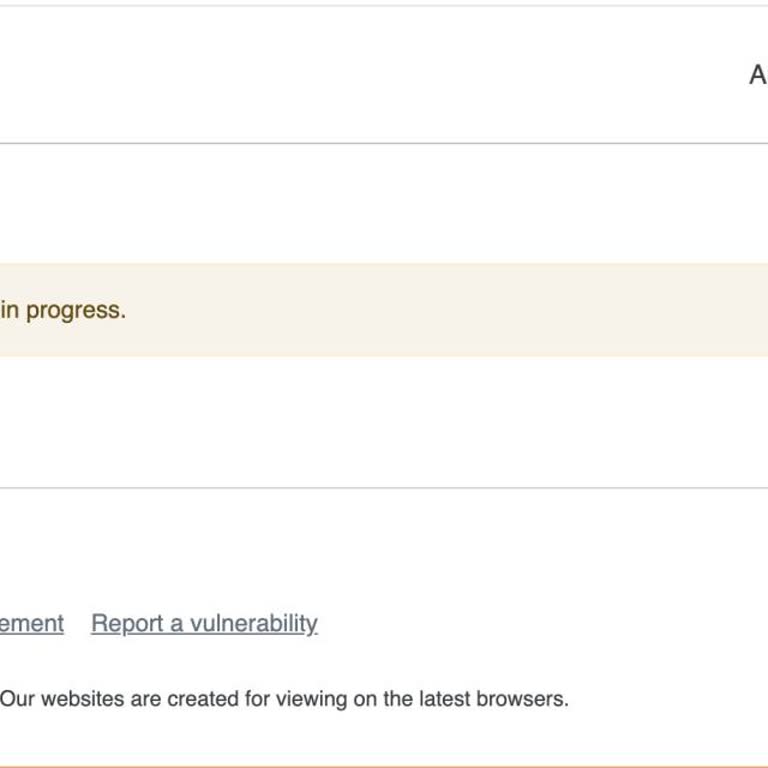Click the word "Our" starting the footer note

pos(17,699)
